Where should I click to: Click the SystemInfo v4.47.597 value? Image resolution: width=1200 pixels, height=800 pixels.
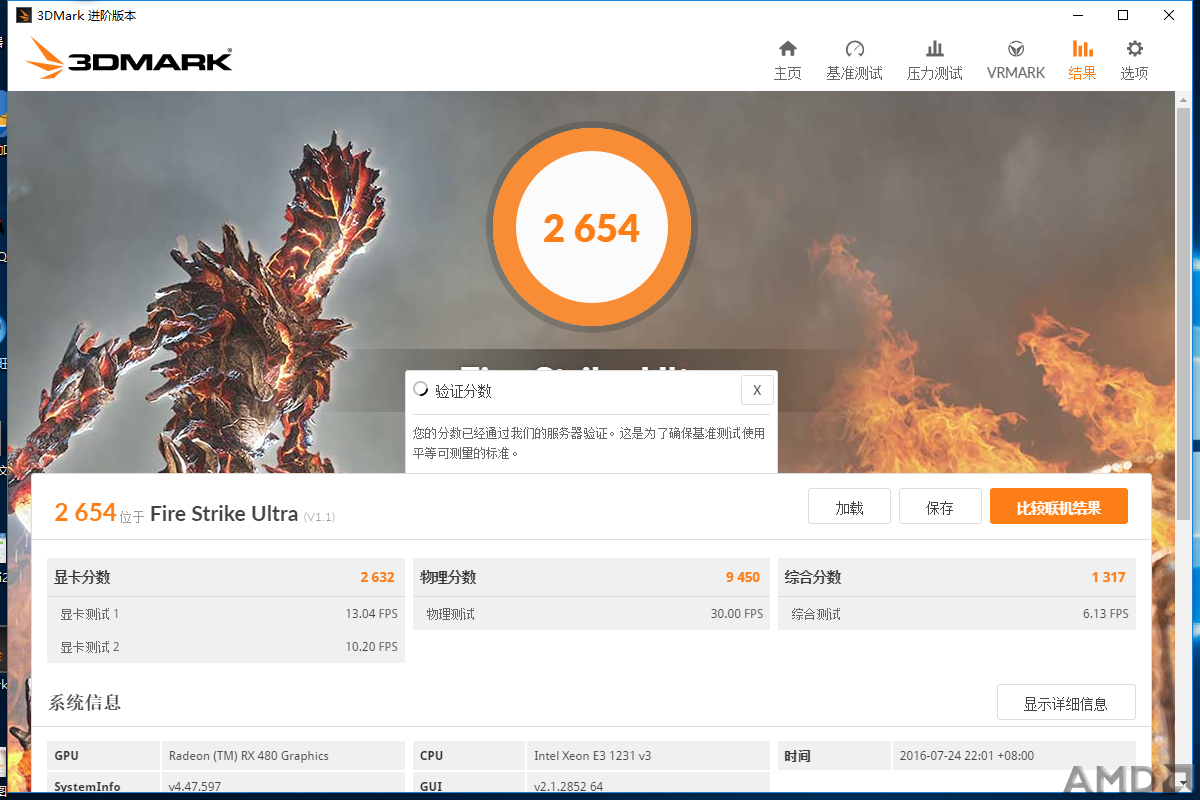(195, 787)
